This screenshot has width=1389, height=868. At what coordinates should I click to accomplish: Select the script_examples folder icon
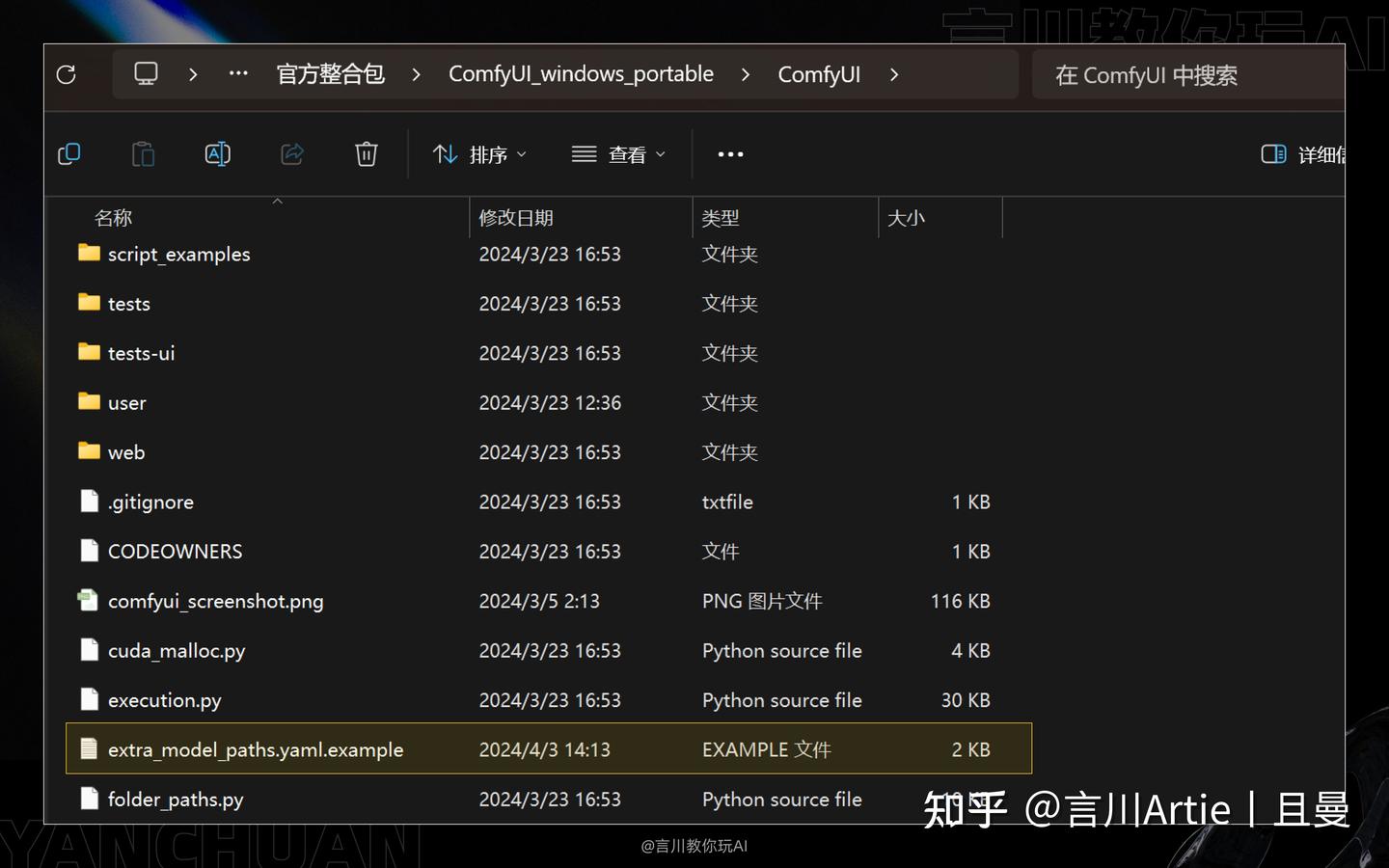coord(89,253)
